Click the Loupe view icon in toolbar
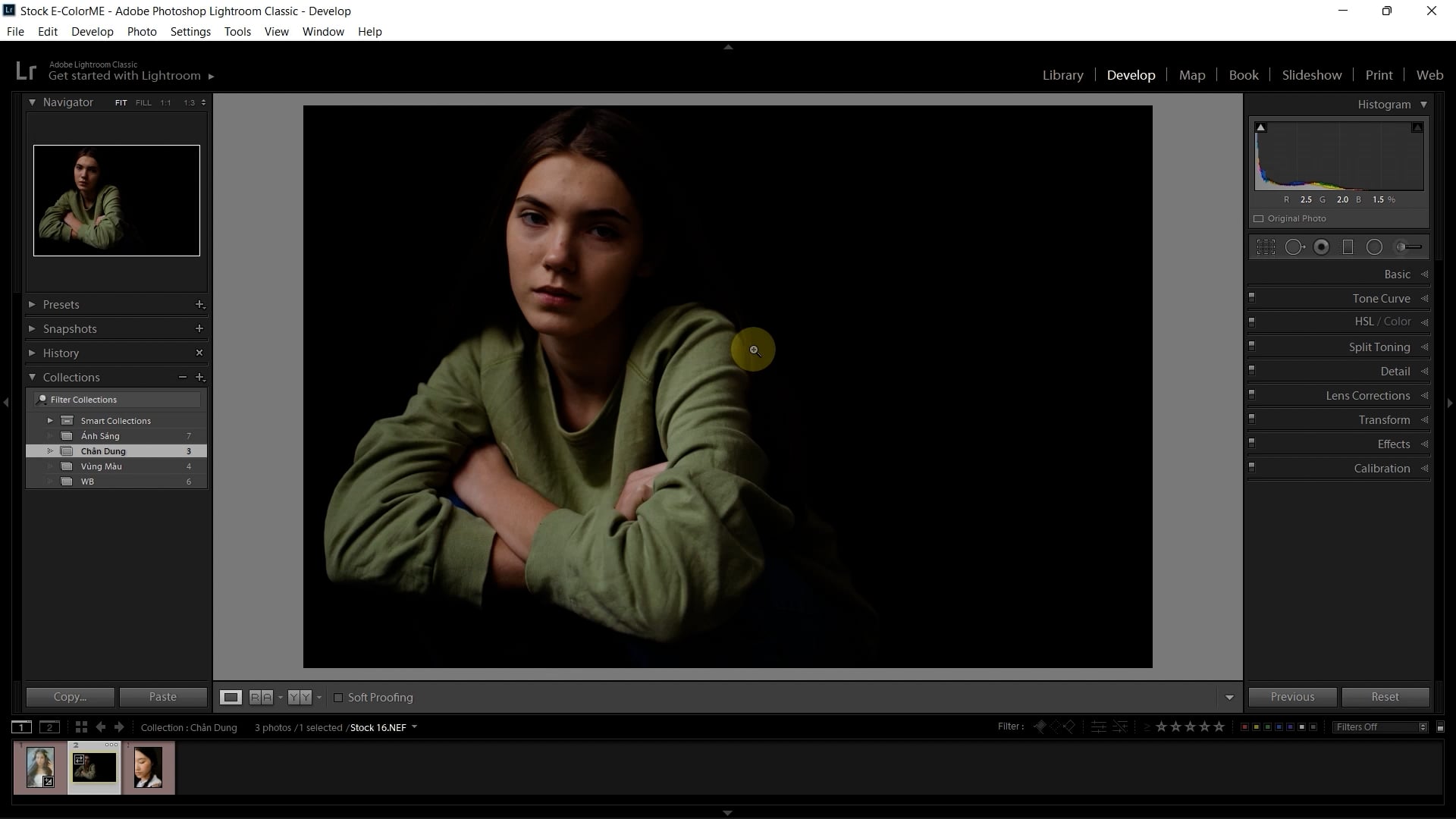The width and height of the screenshot is (1456, 819). [x=231, y=698]
